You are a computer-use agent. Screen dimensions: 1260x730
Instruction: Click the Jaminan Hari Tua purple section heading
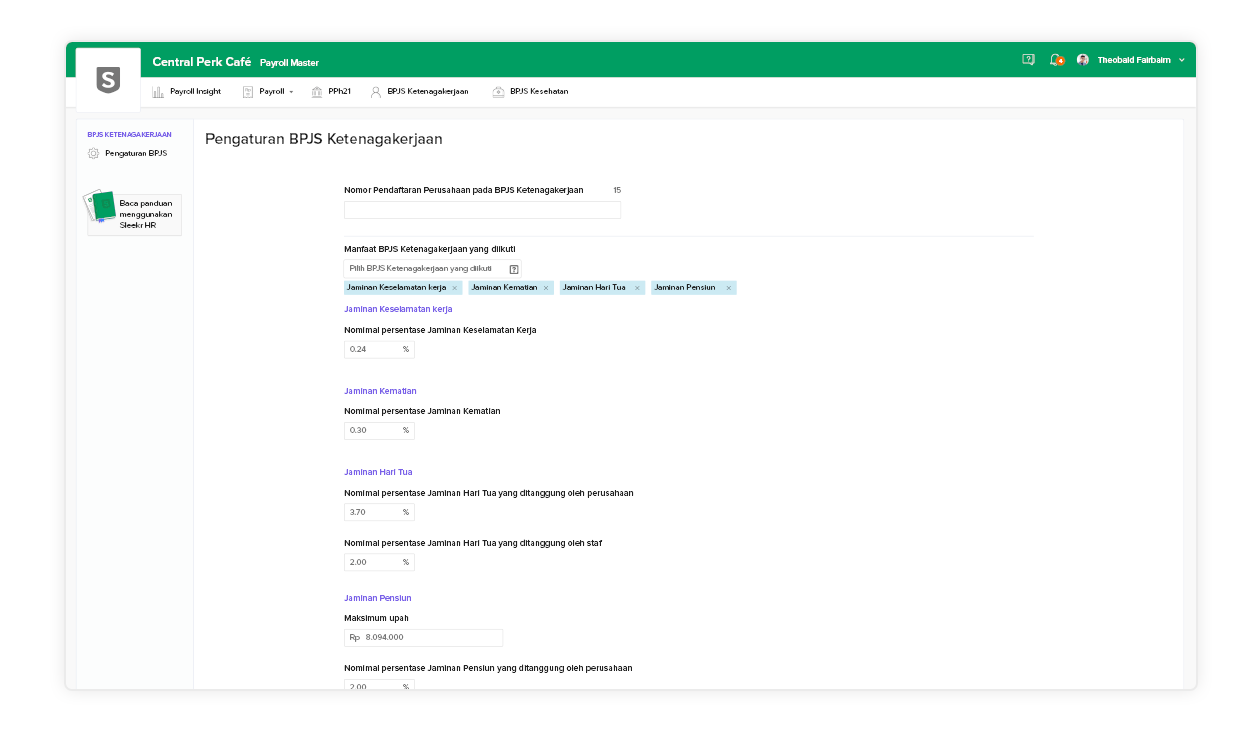[x=378, y=472]
